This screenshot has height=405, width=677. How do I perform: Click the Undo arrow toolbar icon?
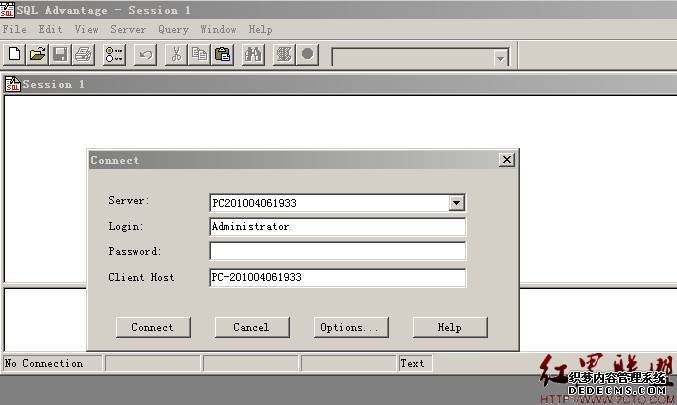(x=145, y=55)
